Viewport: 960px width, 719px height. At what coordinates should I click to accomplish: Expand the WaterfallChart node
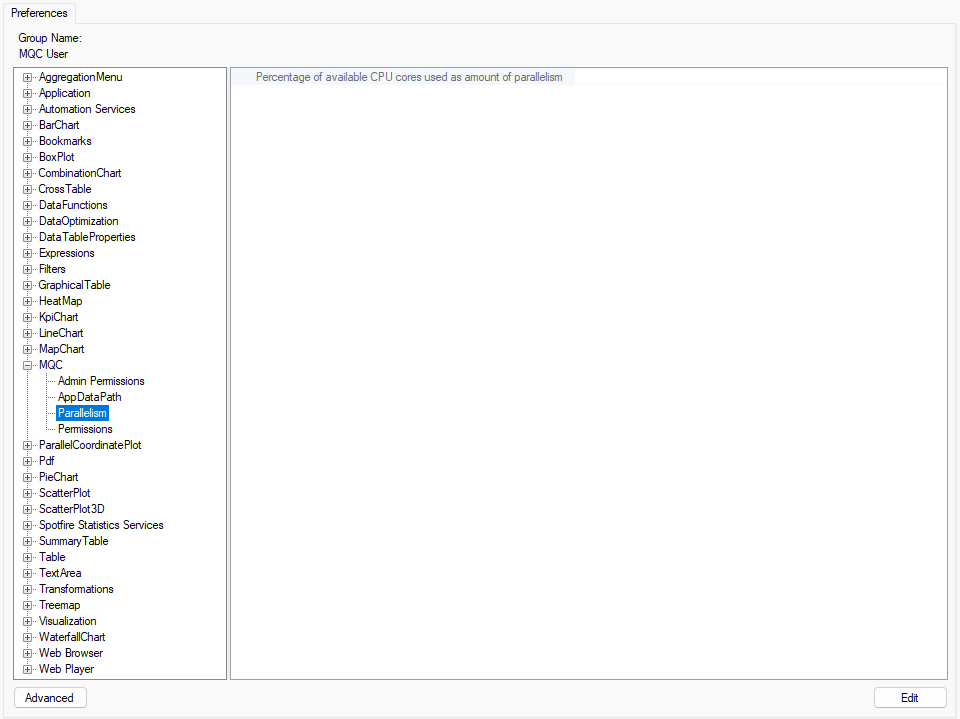point(28,637)
